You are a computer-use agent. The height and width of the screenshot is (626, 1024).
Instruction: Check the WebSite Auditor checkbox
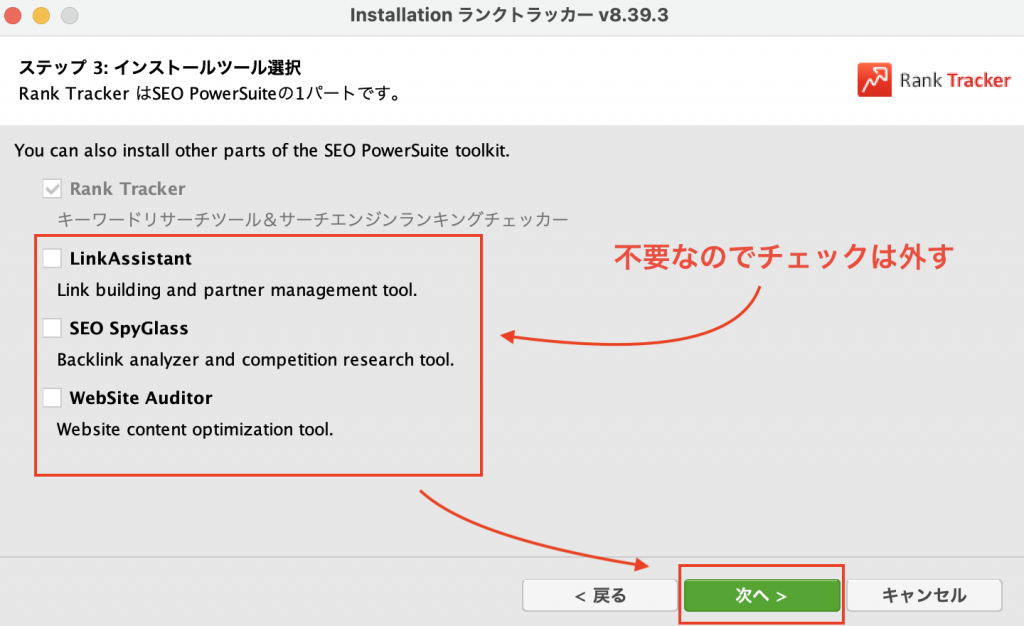[52, 398]
